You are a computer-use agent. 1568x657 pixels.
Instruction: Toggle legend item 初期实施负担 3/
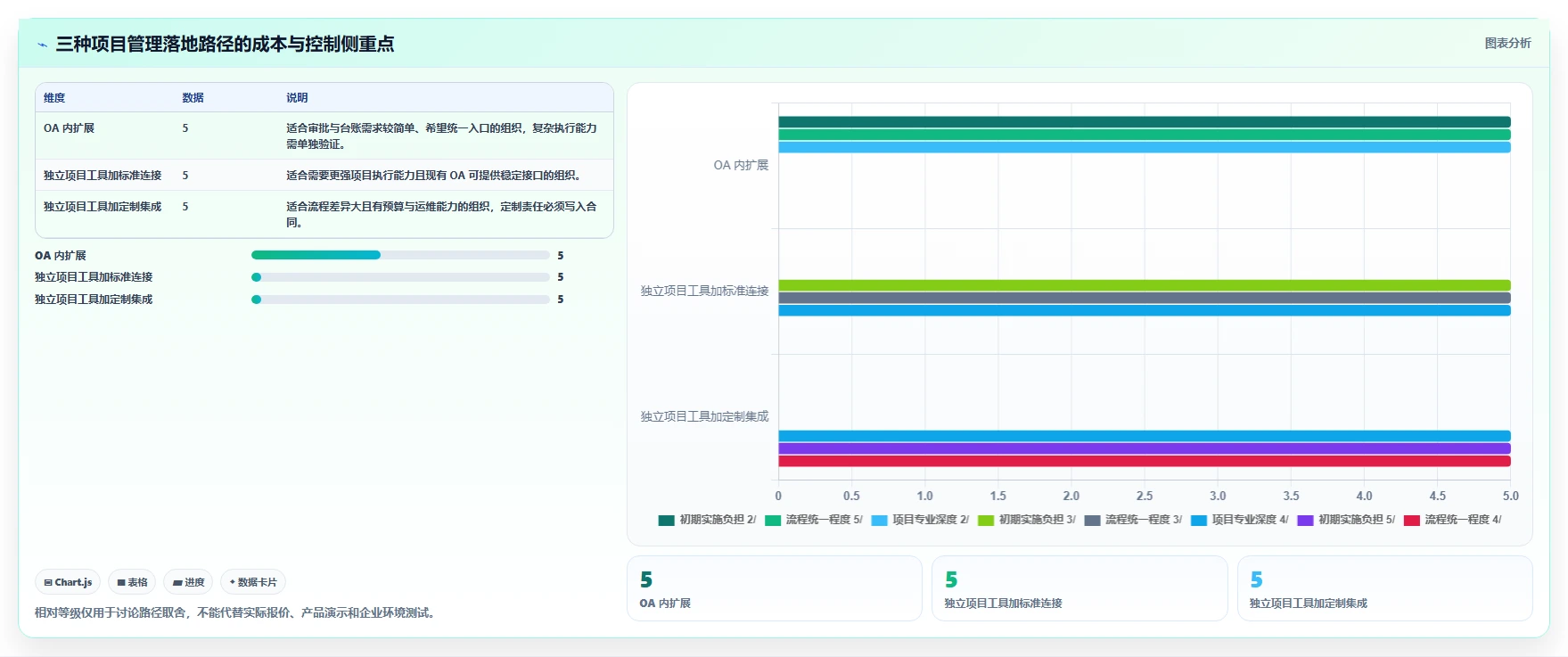pyautogui.click(x=1026, y=520)
